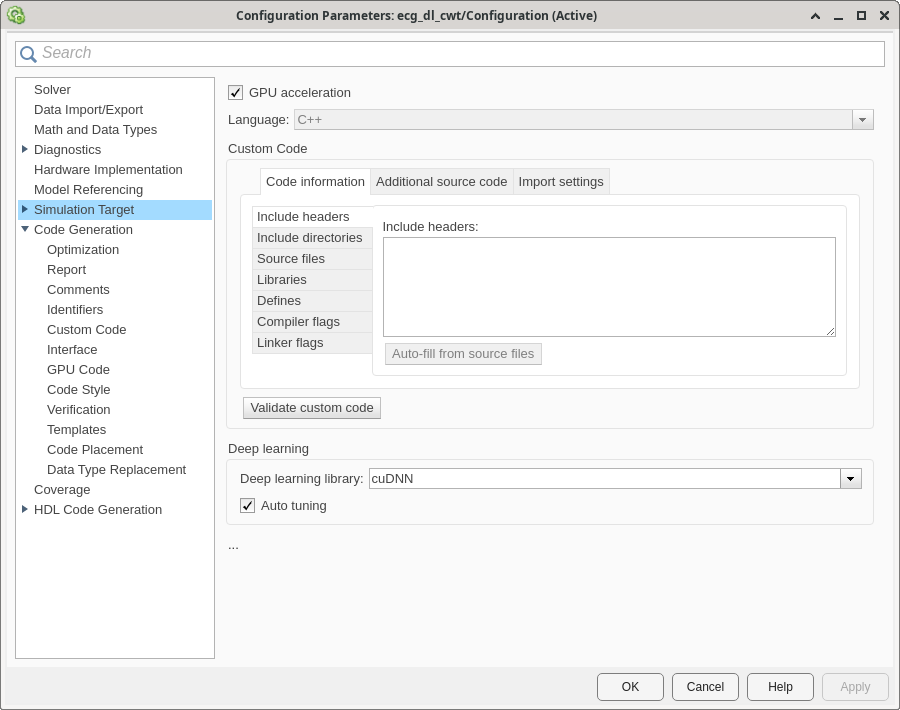The height and width of the screenshot is (710, 900).
Task: Expand the Diagnostics tree node
Action: tap(25, 150)
